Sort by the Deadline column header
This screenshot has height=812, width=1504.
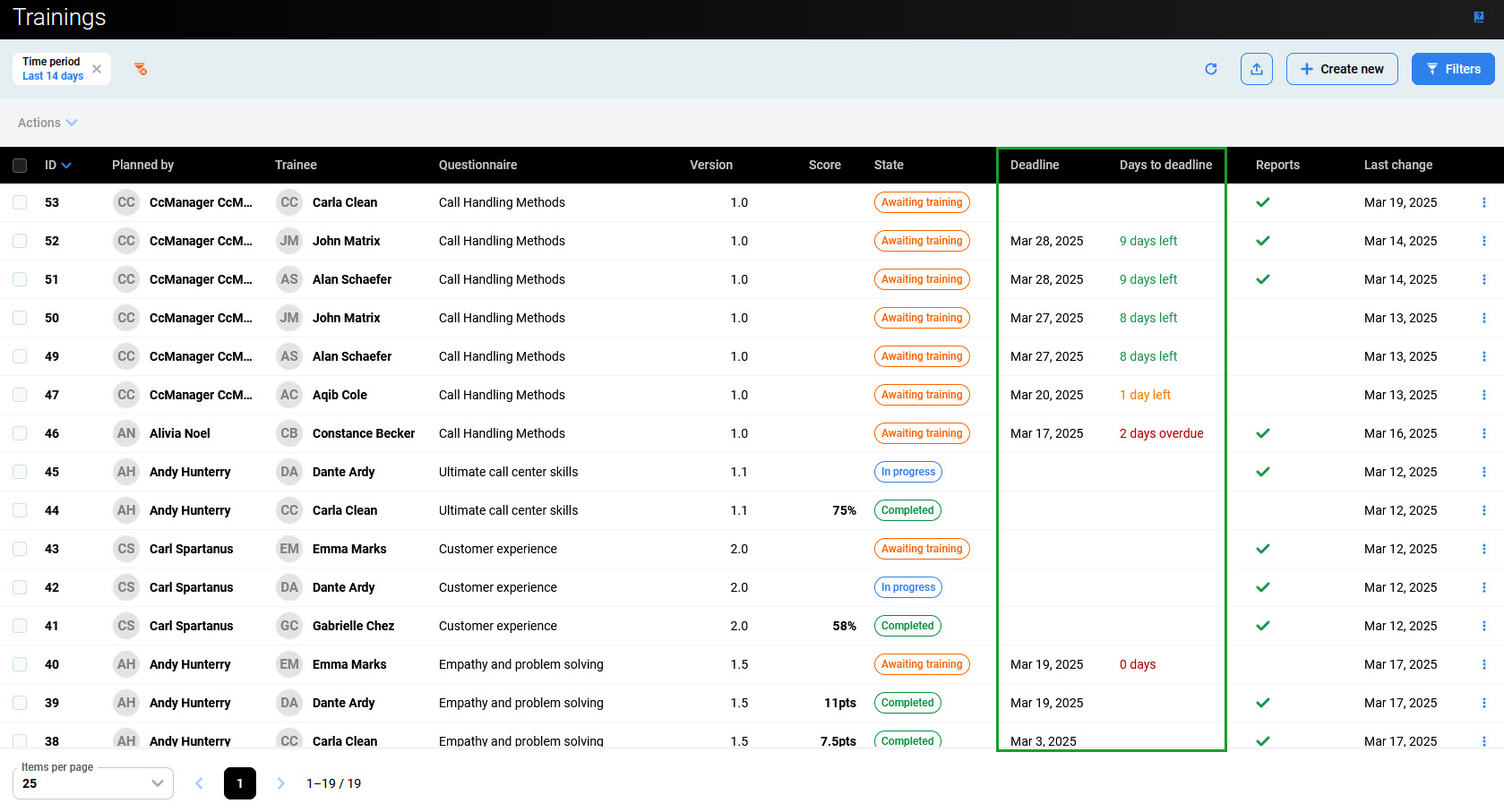[x=1034, y=165]
